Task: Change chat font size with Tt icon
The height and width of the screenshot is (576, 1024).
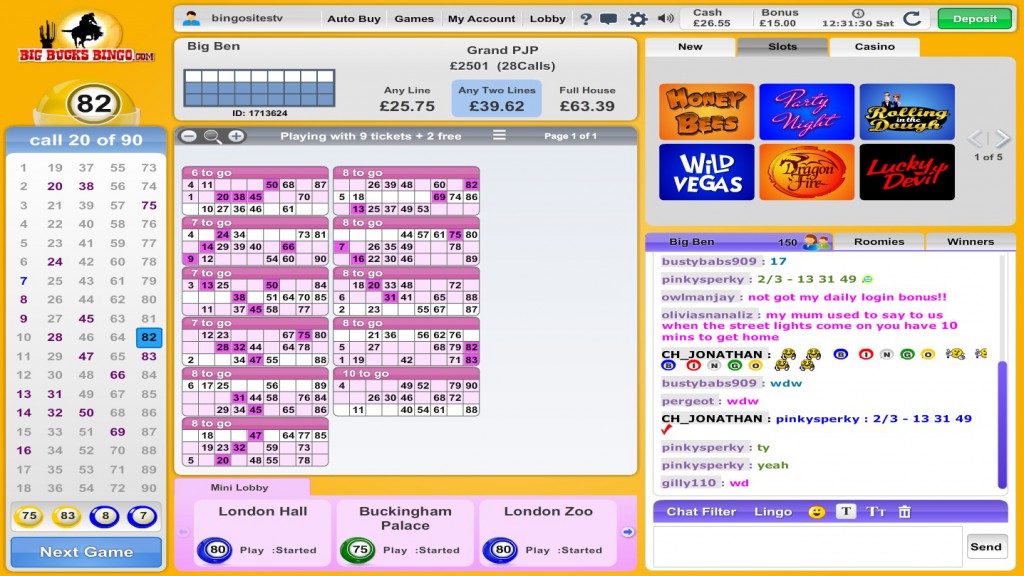Action: (x=875, y=512)
